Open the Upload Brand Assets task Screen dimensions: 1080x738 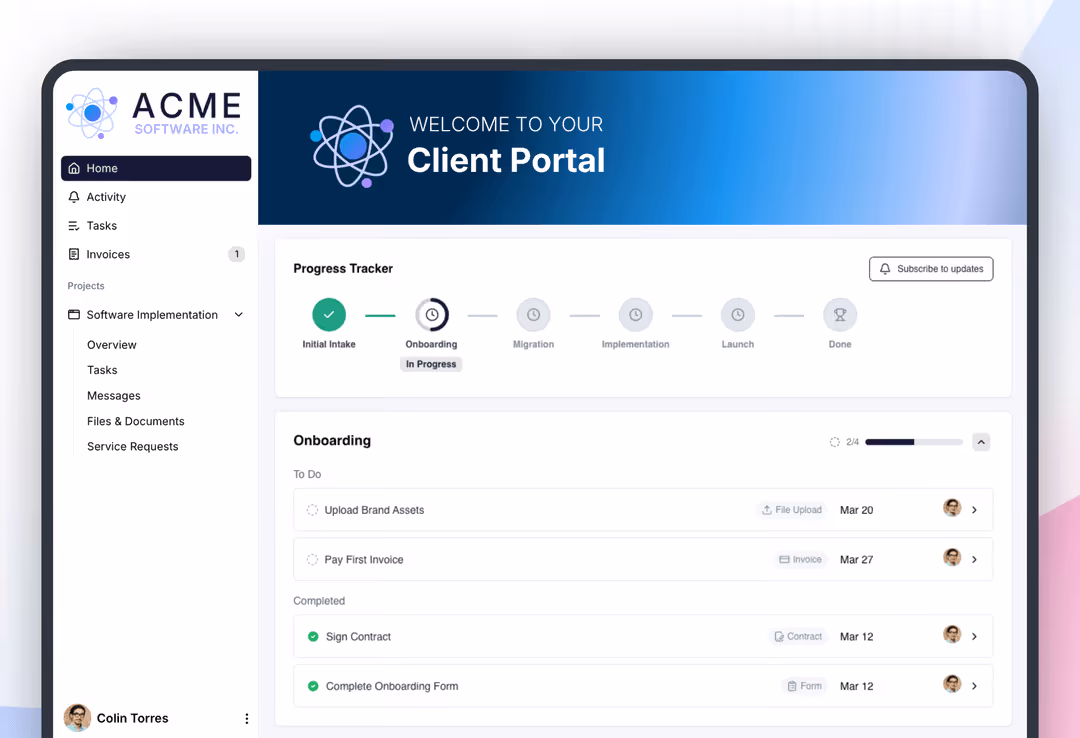click(643, 510)
